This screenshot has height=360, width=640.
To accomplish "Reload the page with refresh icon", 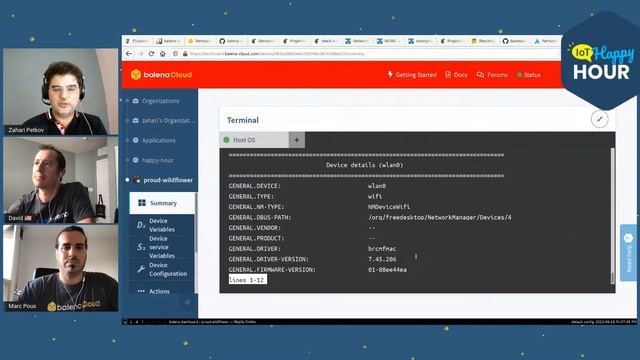I will (151, 53).
